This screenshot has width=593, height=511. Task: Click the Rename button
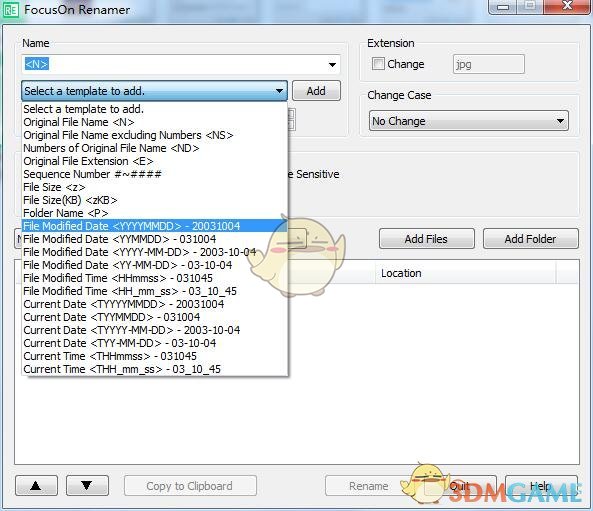[x=368, y=486]
